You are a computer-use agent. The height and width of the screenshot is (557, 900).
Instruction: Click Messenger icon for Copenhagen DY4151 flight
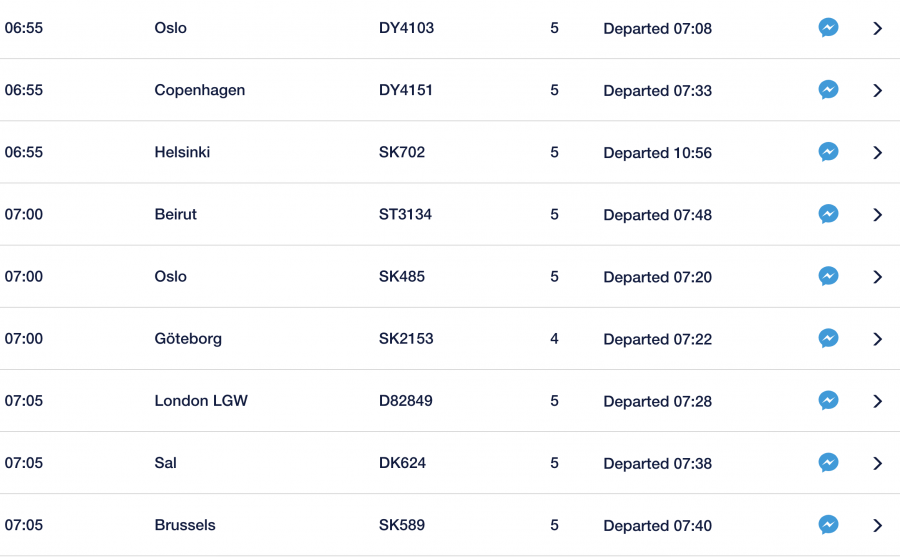828,90
